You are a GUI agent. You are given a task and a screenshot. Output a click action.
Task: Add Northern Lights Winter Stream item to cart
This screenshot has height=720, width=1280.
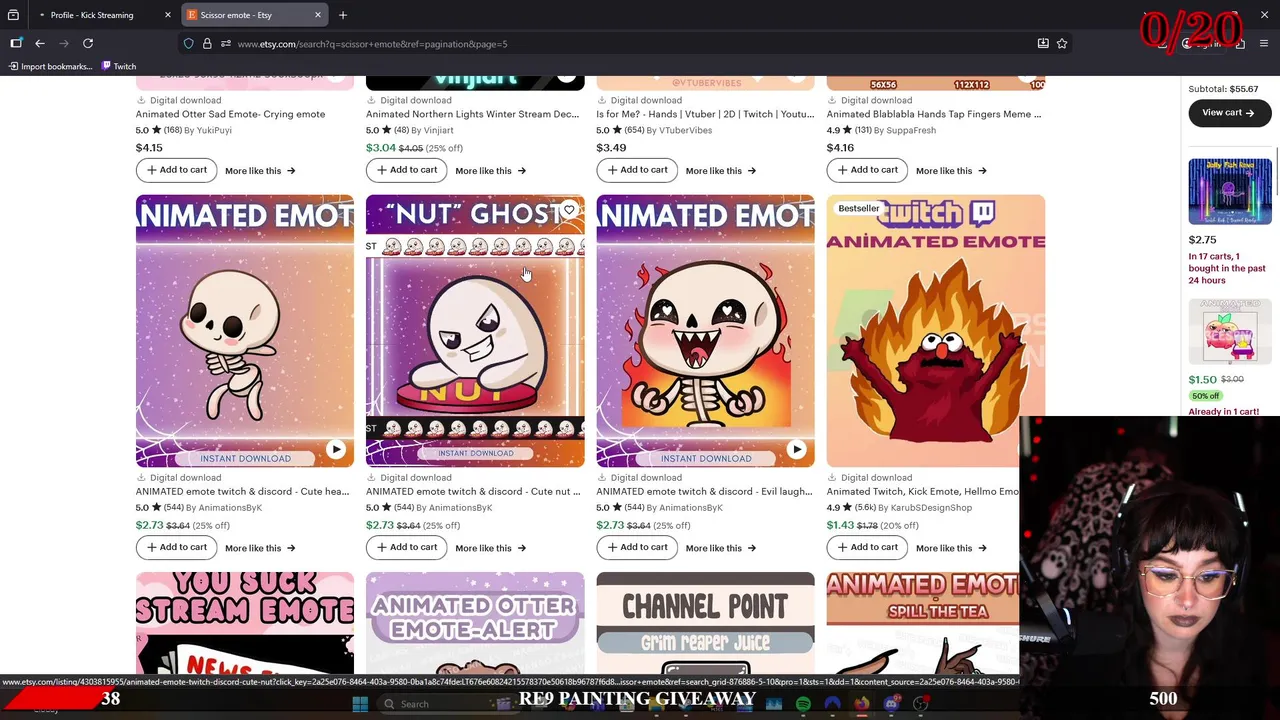pyautogui.click(x=406, y=170)
